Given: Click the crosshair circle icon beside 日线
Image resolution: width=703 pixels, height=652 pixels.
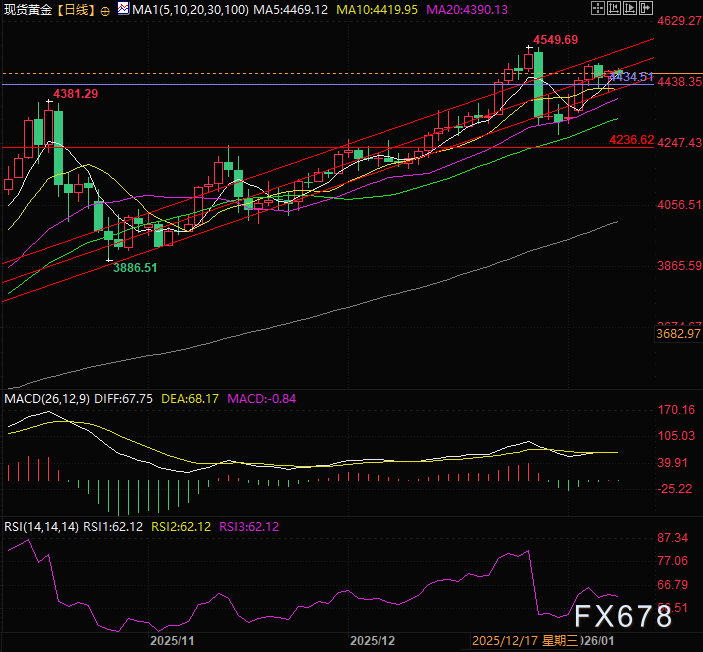Looking at the screenshot, I should 105,10.
